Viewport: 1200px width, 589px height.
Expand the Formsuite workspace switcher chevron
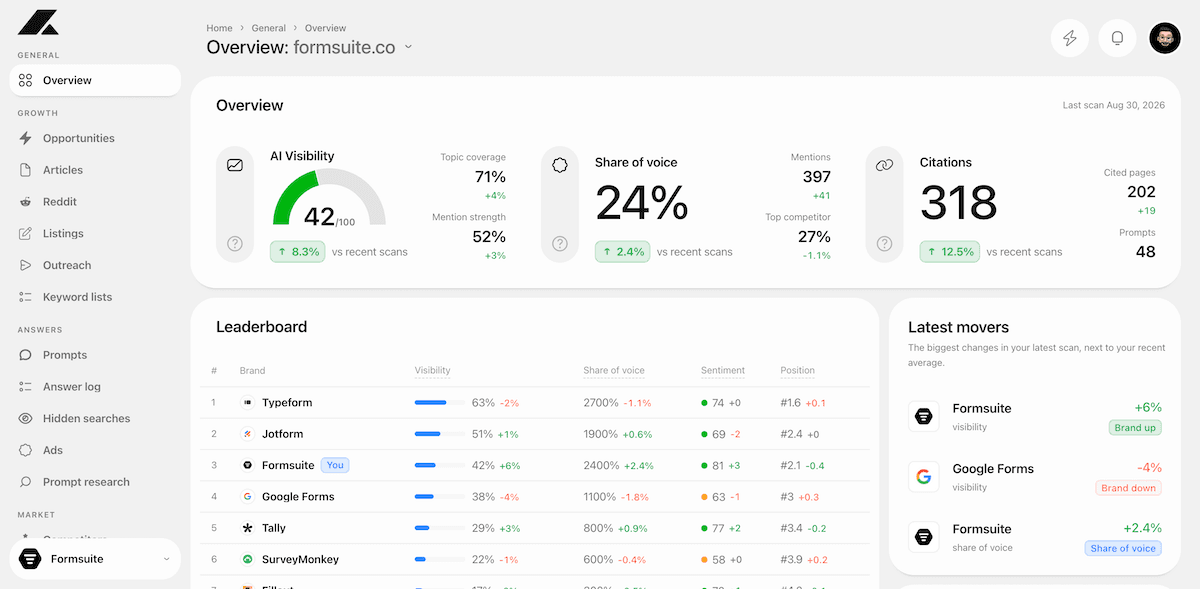coord(166,559)
